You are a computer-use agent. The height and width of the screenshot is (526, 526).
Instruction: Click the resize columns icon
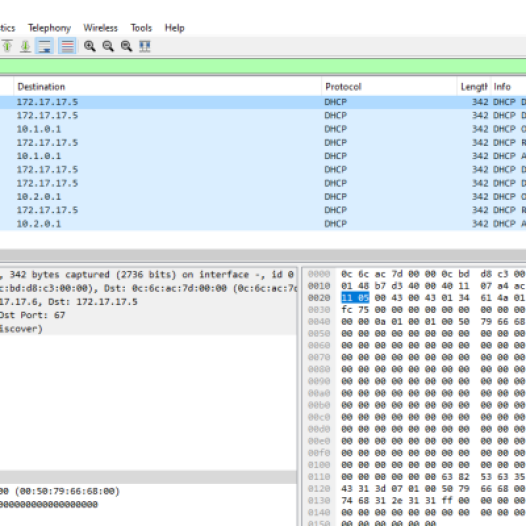click(x=145, y=46)
